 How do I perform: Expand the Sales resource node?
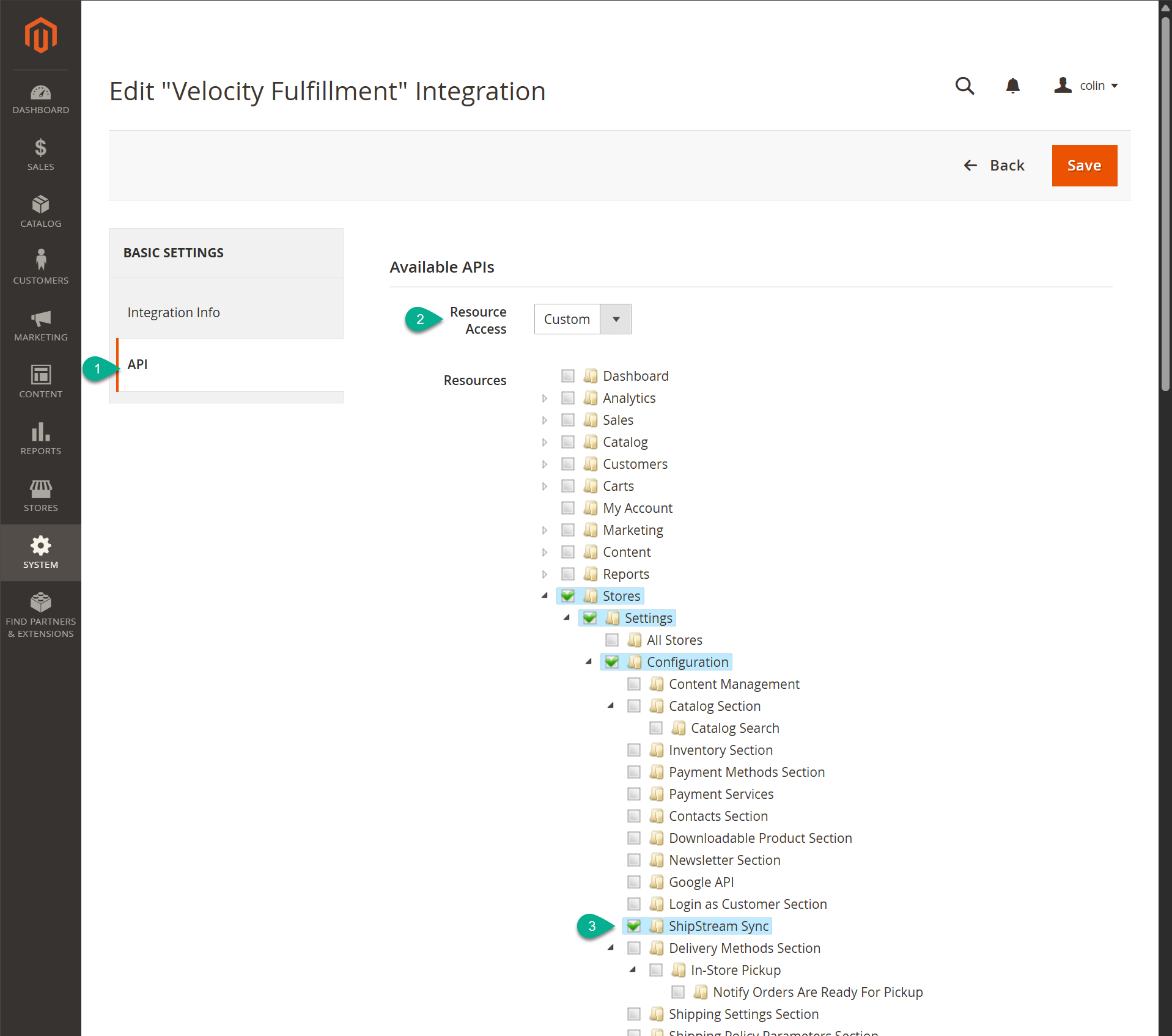click(545, 421)
